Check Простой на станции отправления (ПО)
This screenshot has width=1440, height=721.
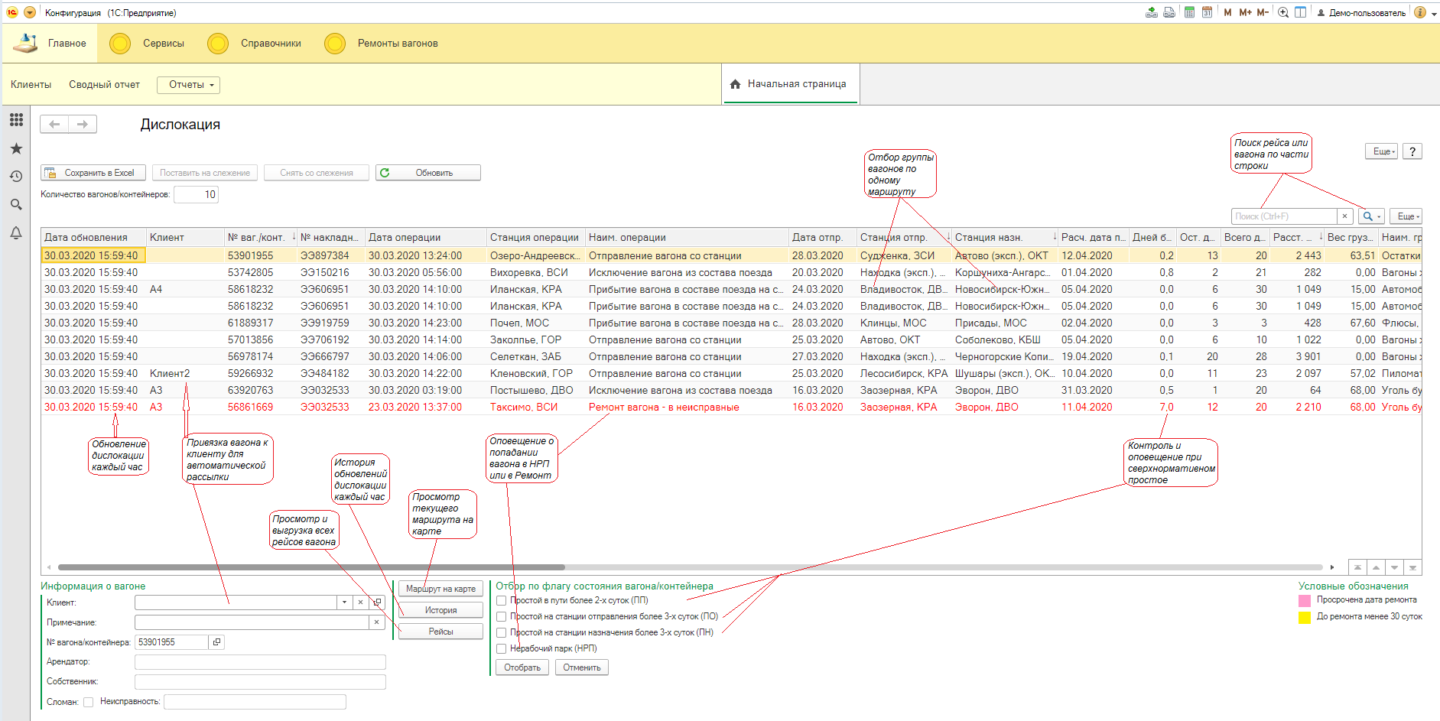tap(501, 616)
